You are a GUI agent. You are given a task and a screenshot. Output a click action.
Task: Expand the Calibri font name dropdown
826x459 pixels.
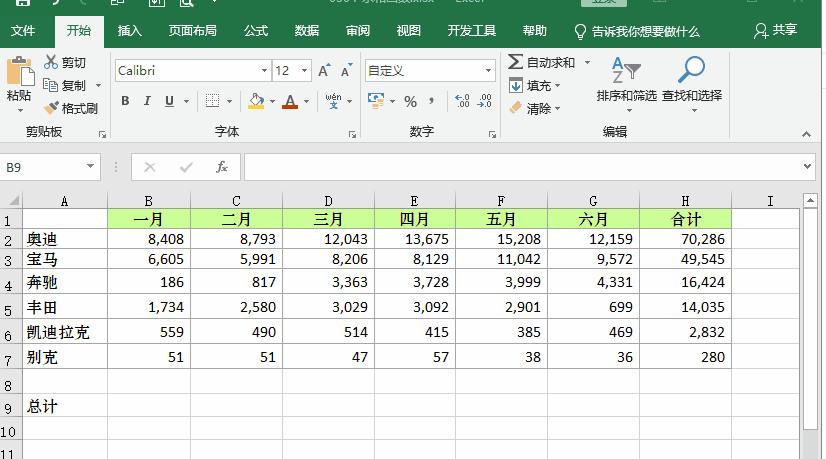(x=264, y=70)
